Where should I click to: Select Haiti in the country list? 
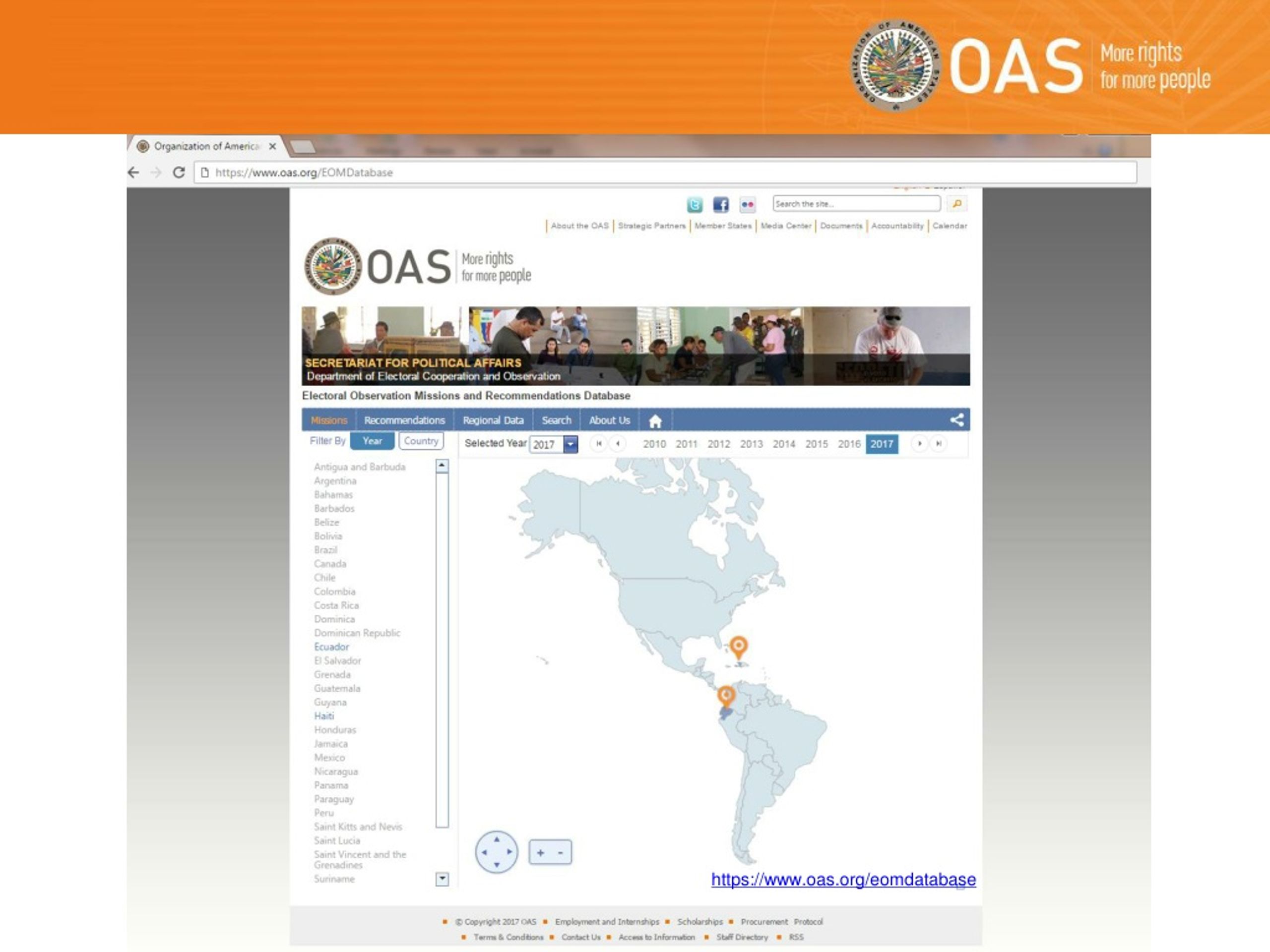pyautogui.click(x=324, y=716)
